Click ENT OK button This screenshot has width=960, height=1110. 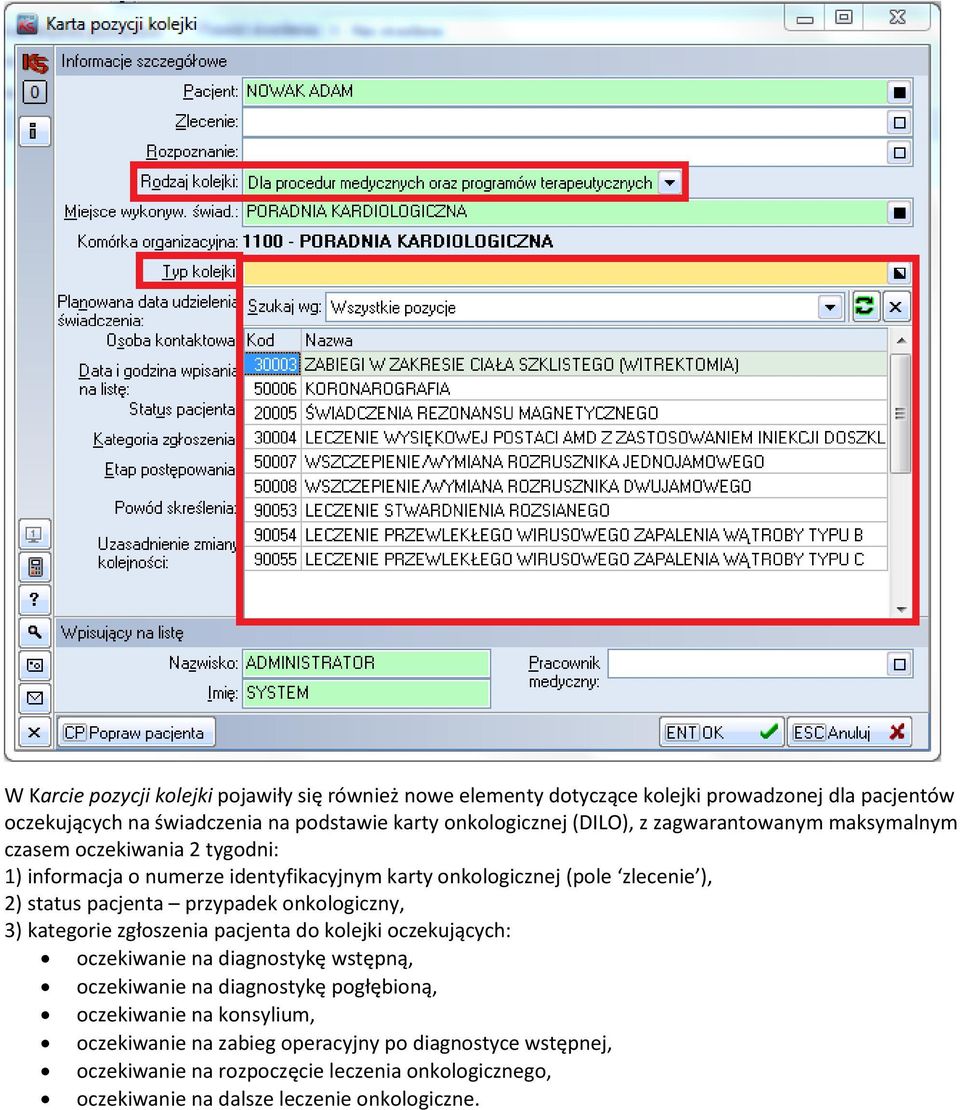(x=721, y=732)
